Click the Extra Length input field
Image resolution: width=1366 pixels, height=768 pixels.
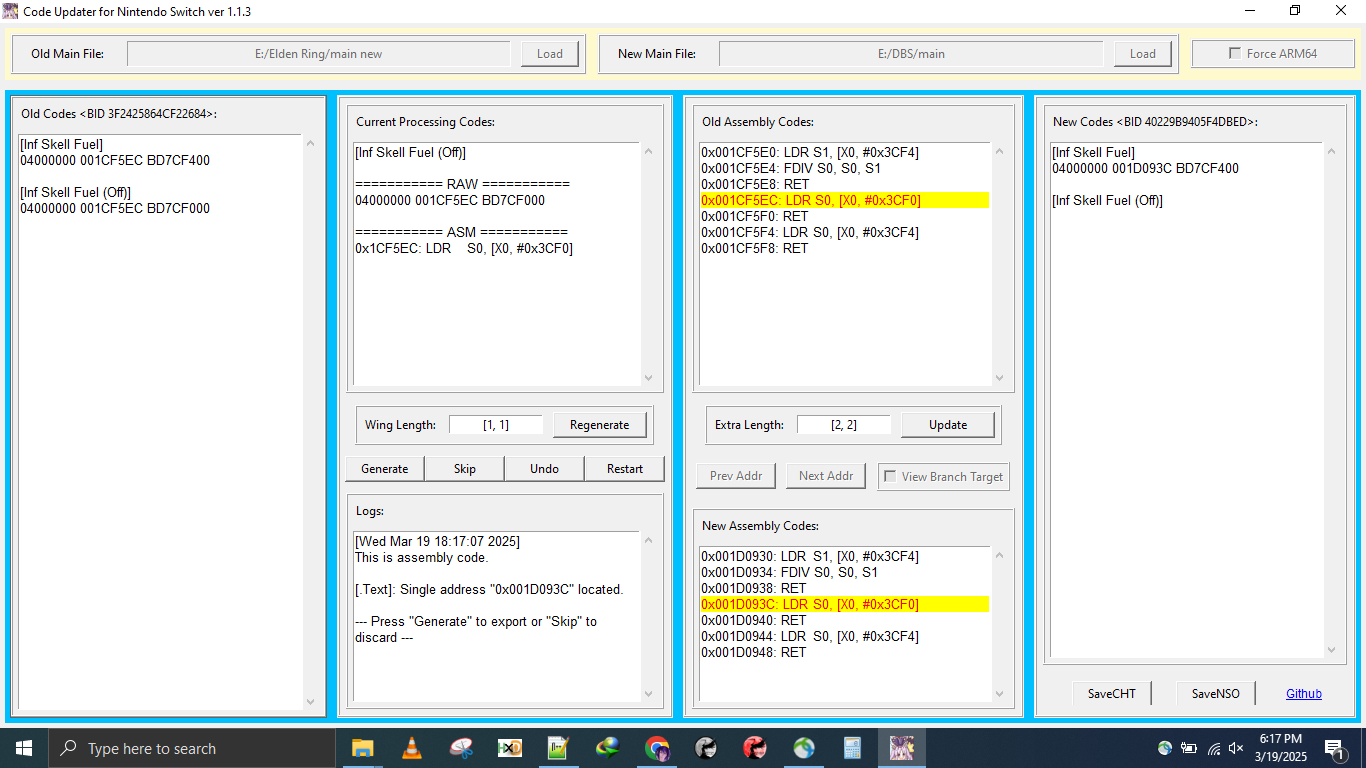843,425
